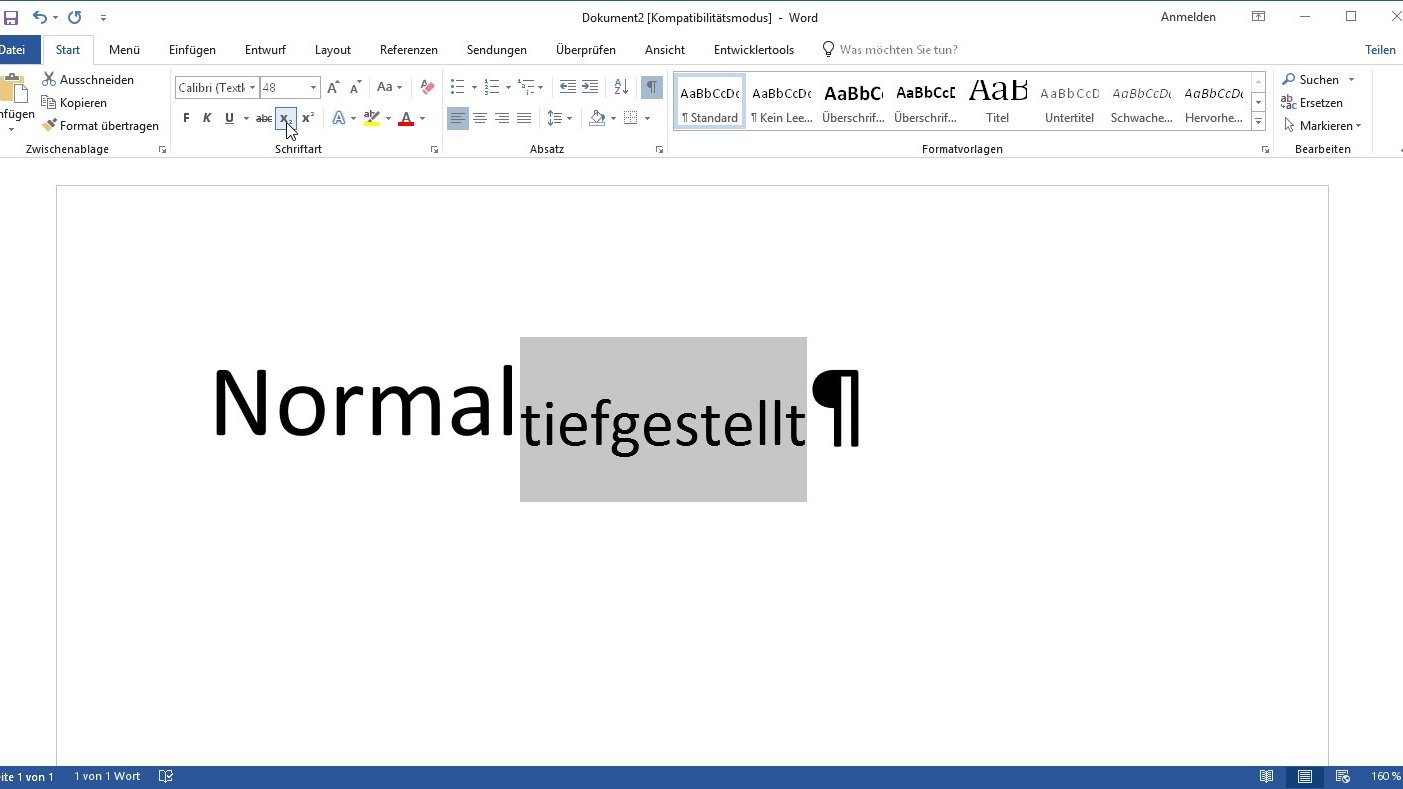Open the red Schriftfarbe color swatch
The height and width of the screenshot is (789, 1403).
(x=406, y=118)
